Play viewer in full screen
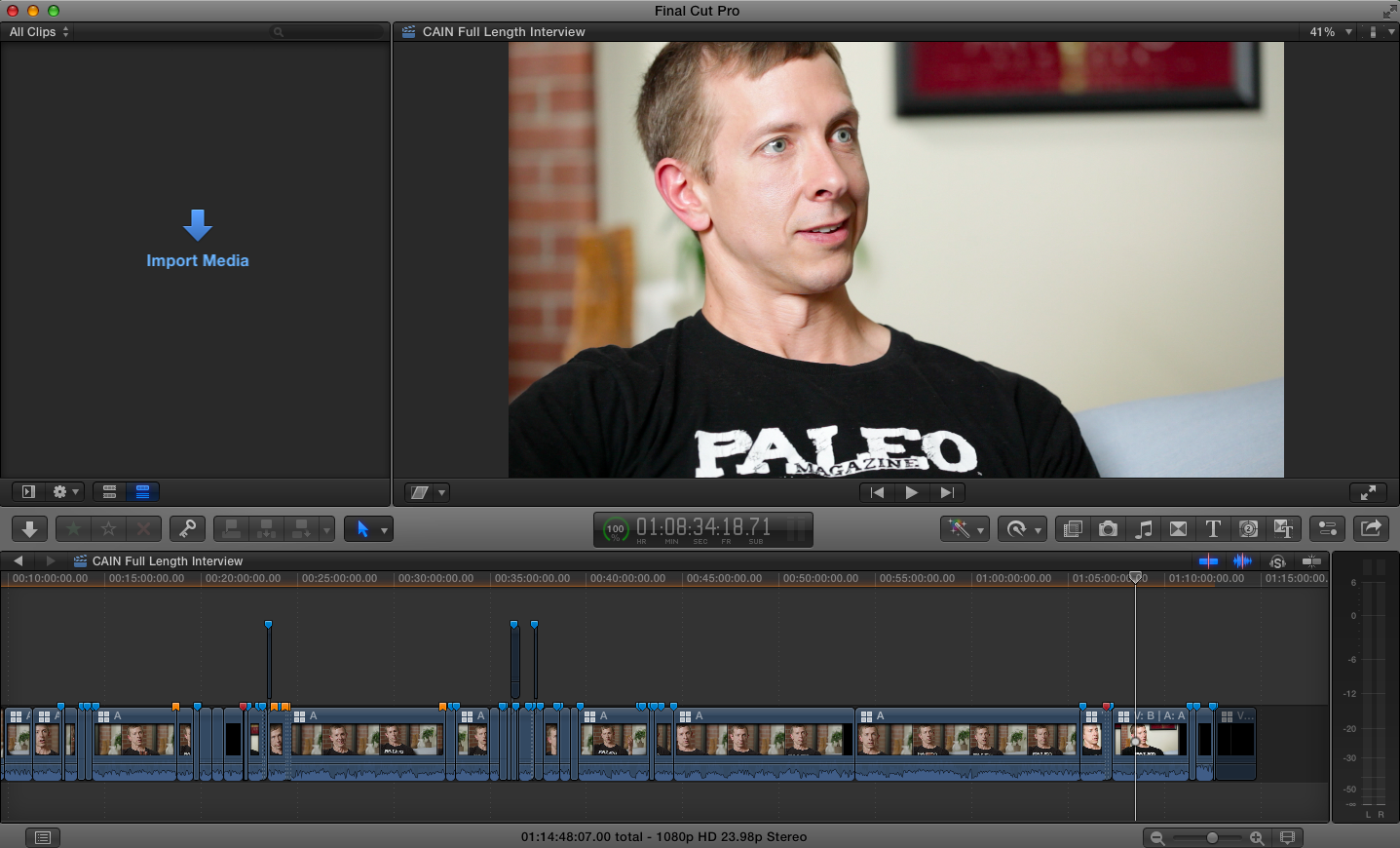The image size is (1400, 848). point(1368,493)
